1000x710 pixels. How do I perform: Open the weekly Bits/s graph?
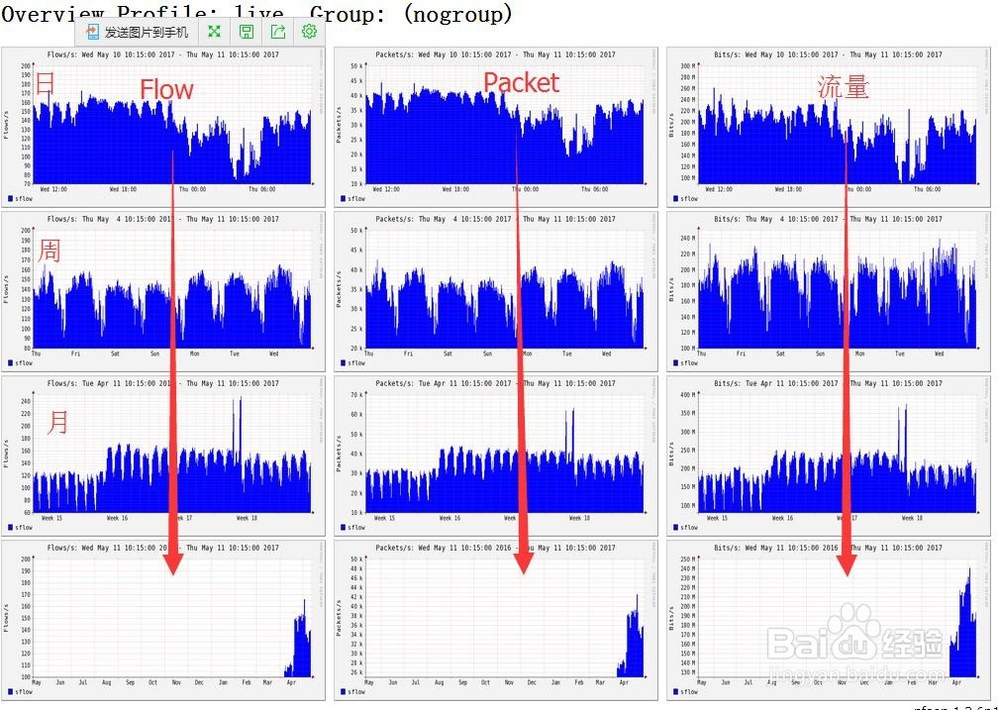[x=828, y=292]
